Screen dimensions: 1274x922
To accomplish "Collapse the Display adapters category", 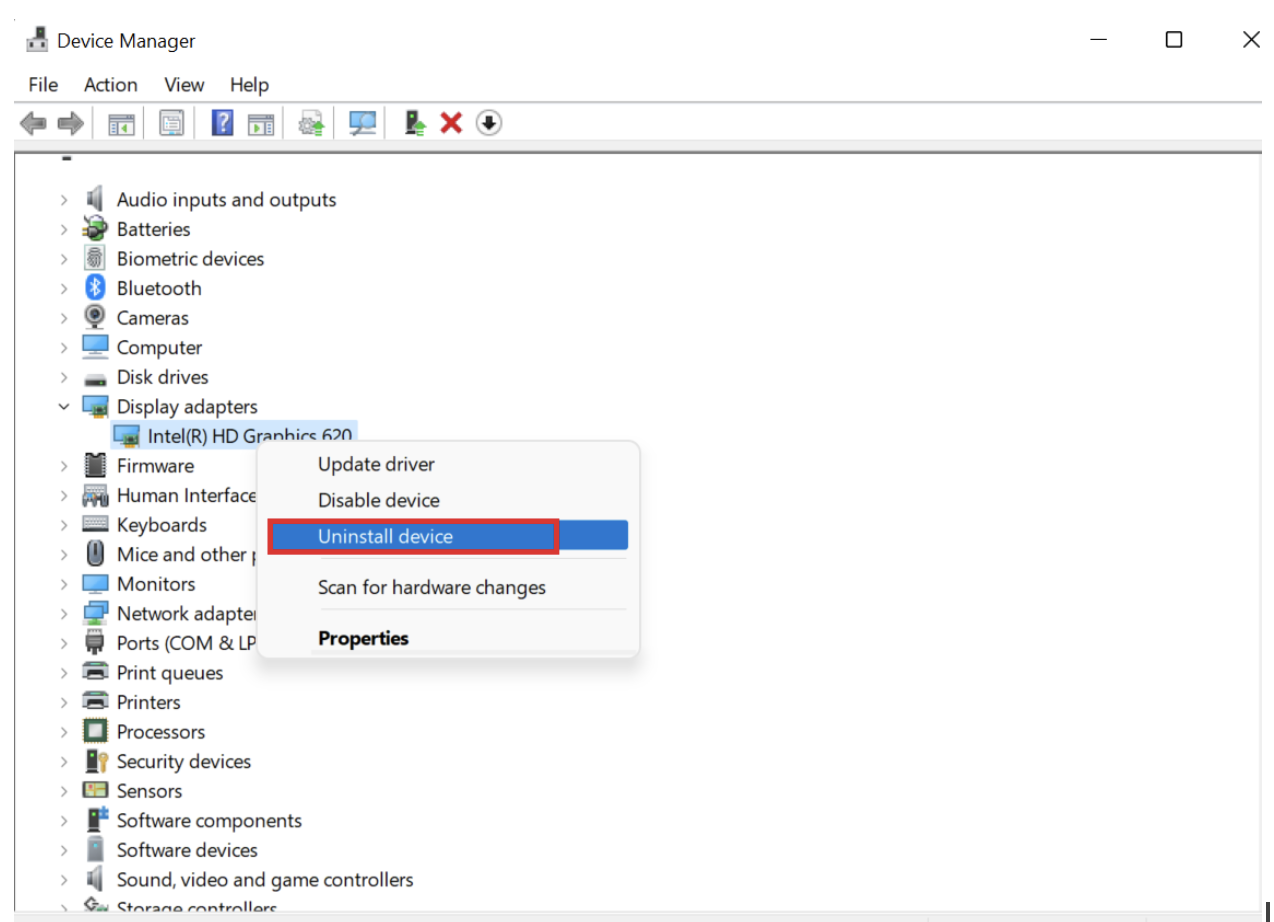I will tap(63, 406).
